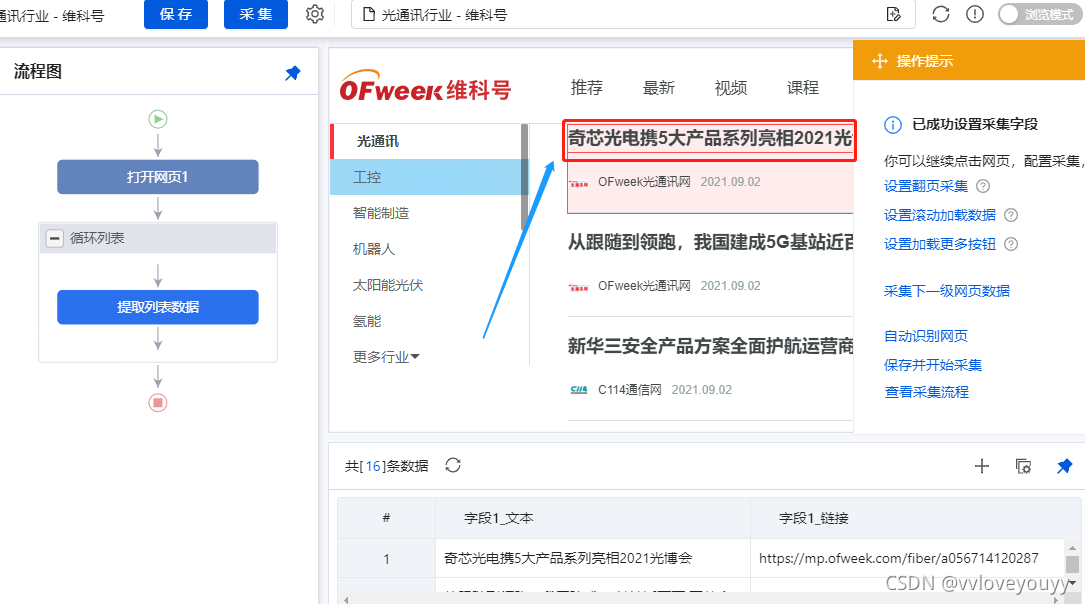
Task: Open the 课程 tab
Action: pos(803,88)
